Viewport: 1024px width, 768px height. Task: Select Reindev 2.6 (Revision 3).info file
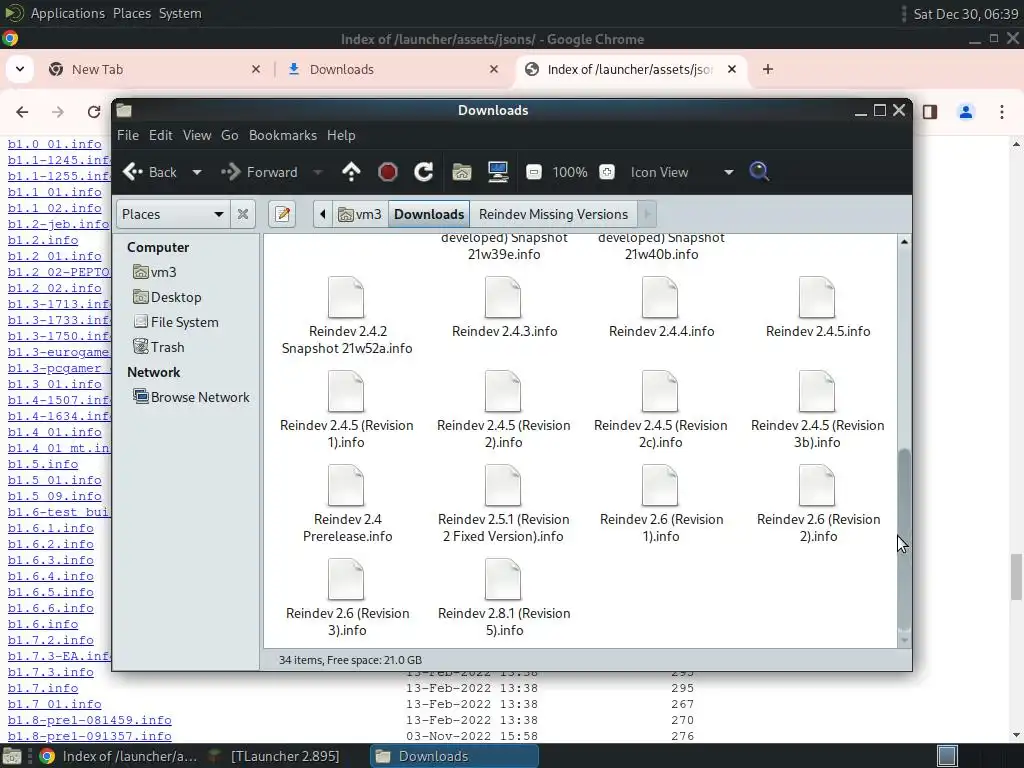coord(347,598)
